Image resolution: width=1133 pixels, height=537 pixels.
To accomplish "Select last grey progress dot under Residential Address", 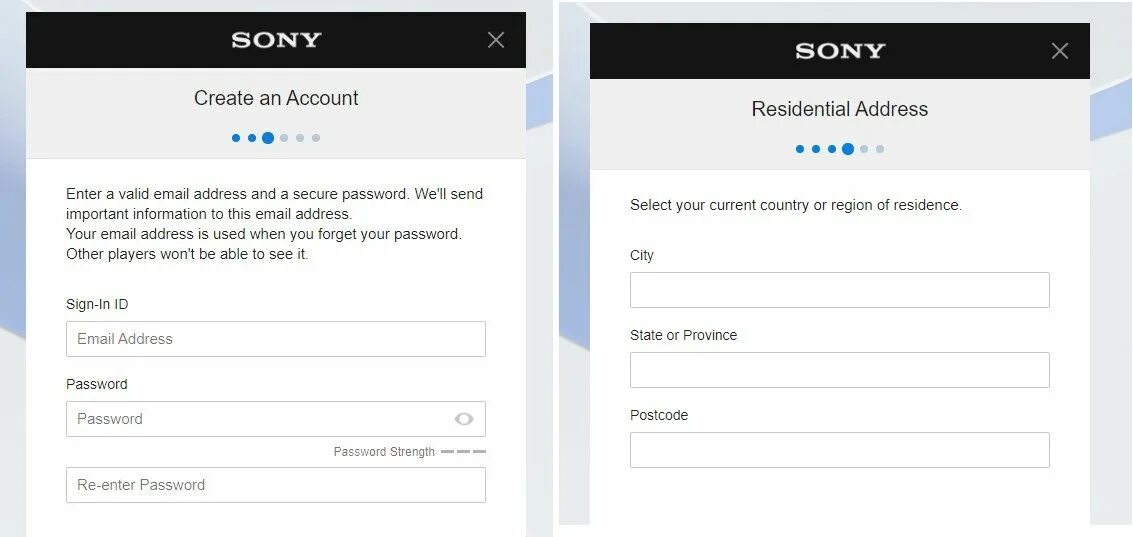I will coord(879,149).
